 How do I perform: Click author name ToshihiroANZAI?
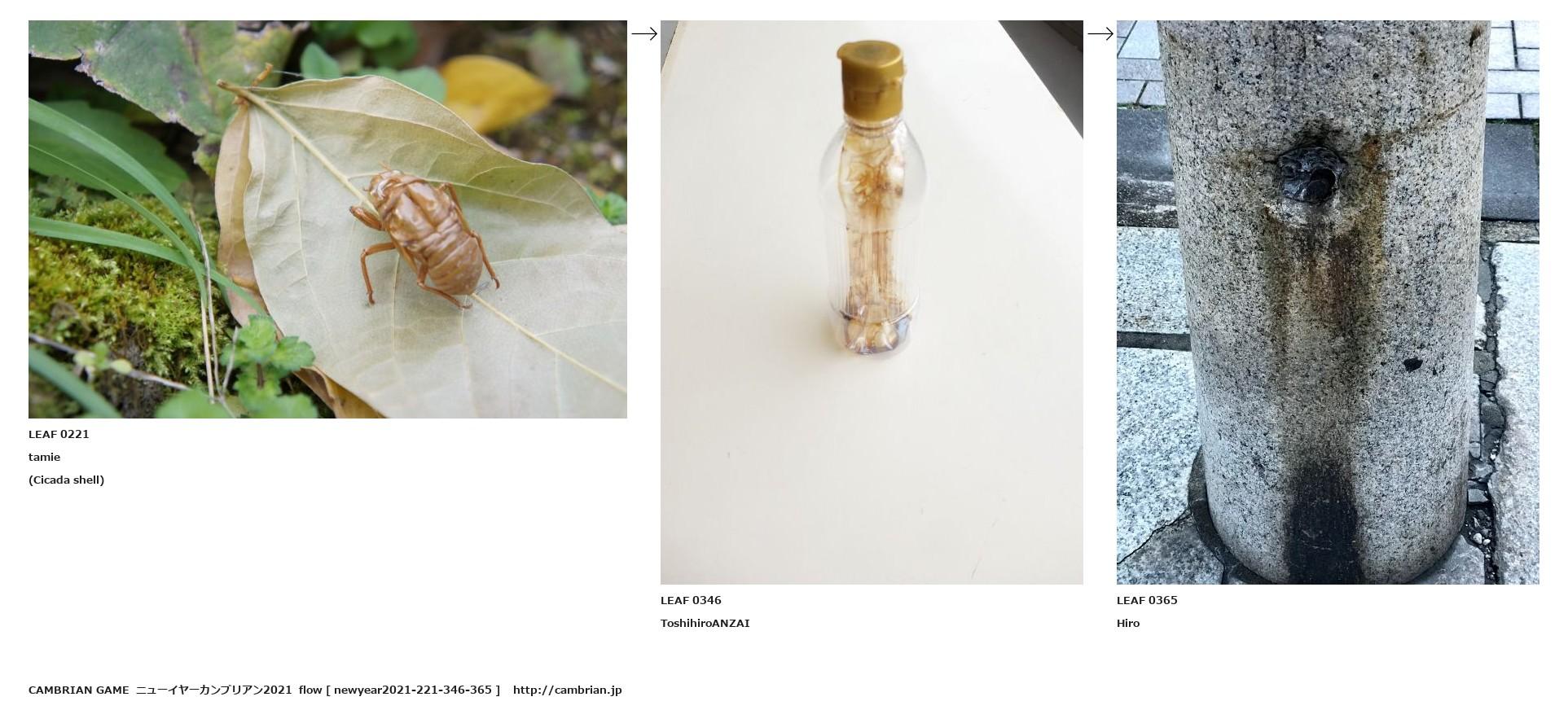(705, 623)
